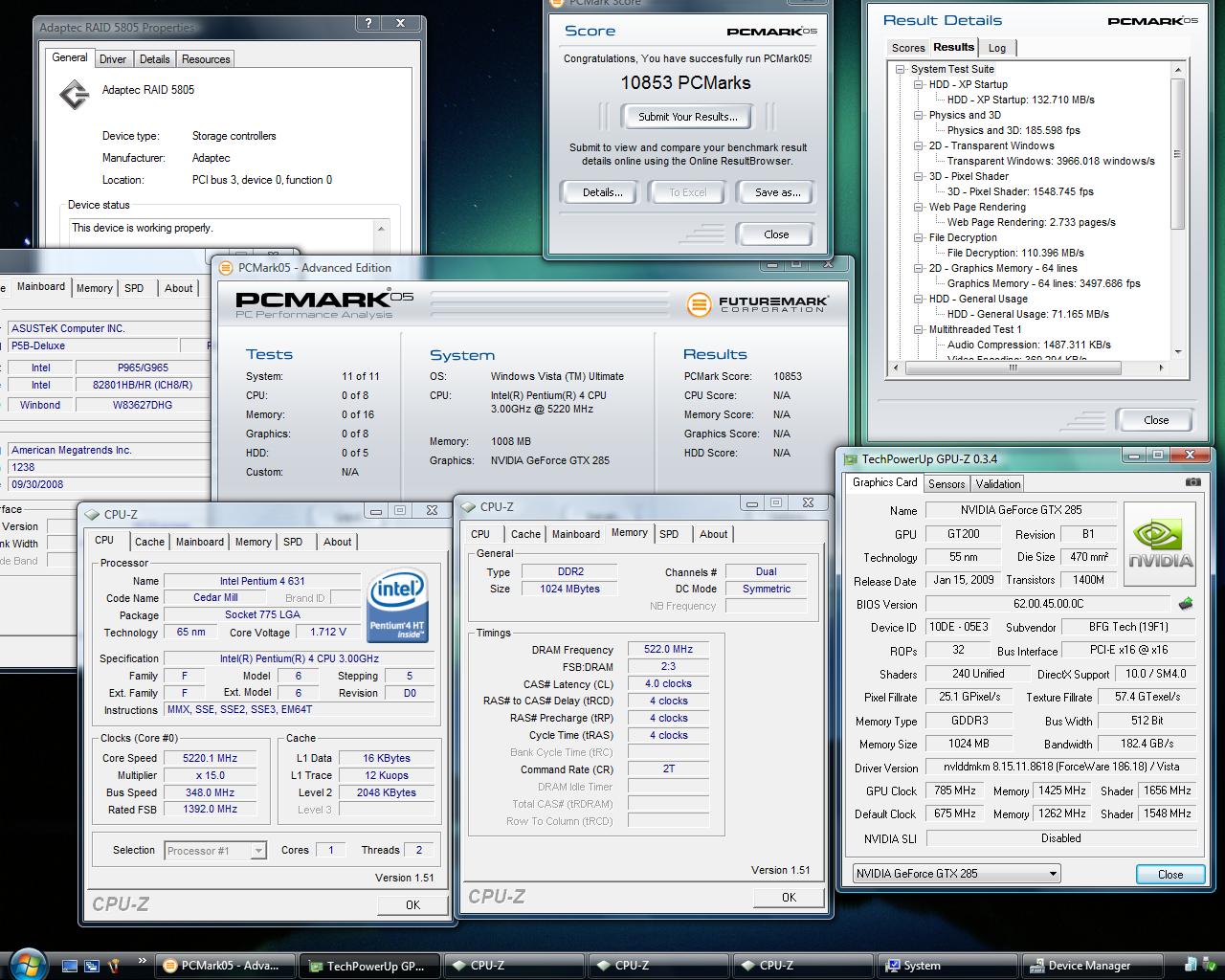Click Close button in GPU-Z
This screenshot has height=980, width=1225.
click(1170, 874)
